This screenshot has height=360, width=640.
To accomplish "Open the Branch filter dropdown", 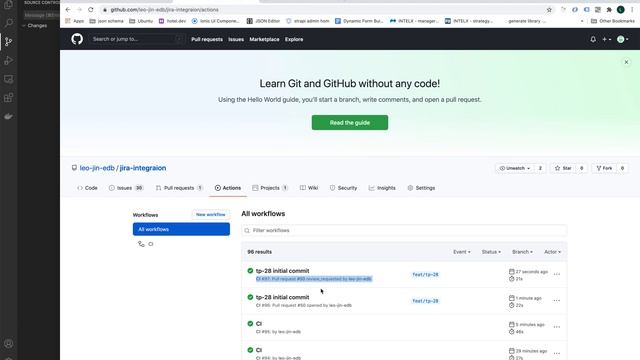I will (x=522, y=252).
